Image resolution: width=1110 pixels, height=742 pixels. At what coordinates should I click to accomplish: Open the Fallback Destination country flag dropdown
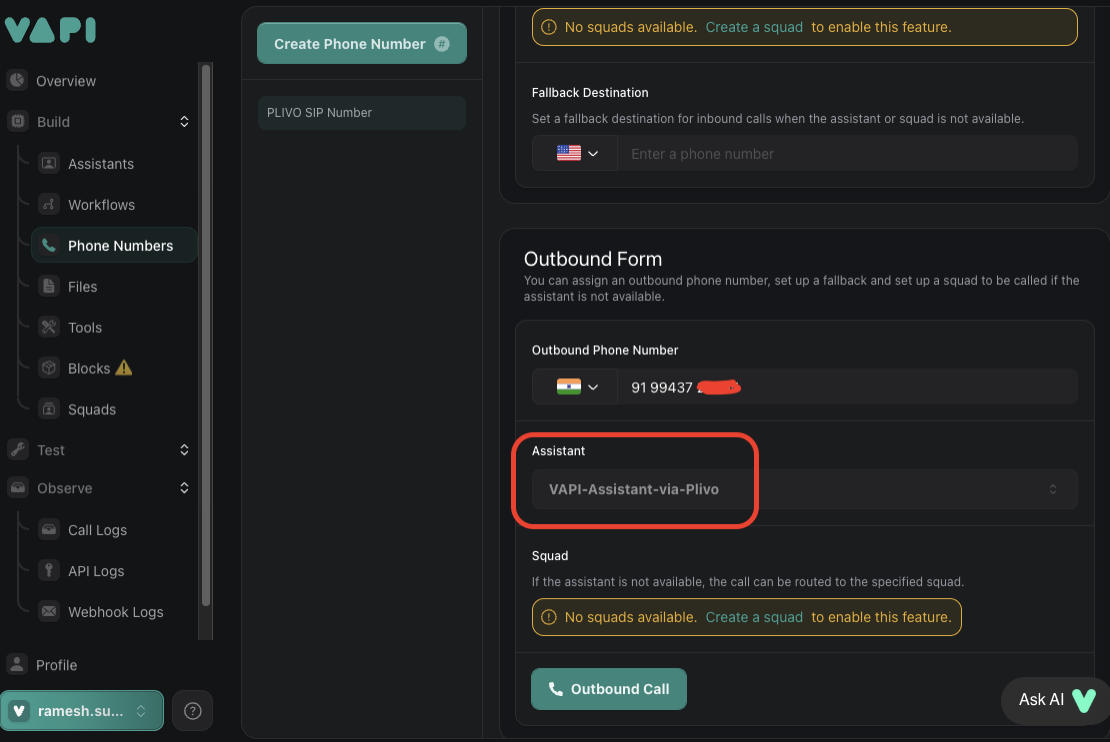pos(575,152)
